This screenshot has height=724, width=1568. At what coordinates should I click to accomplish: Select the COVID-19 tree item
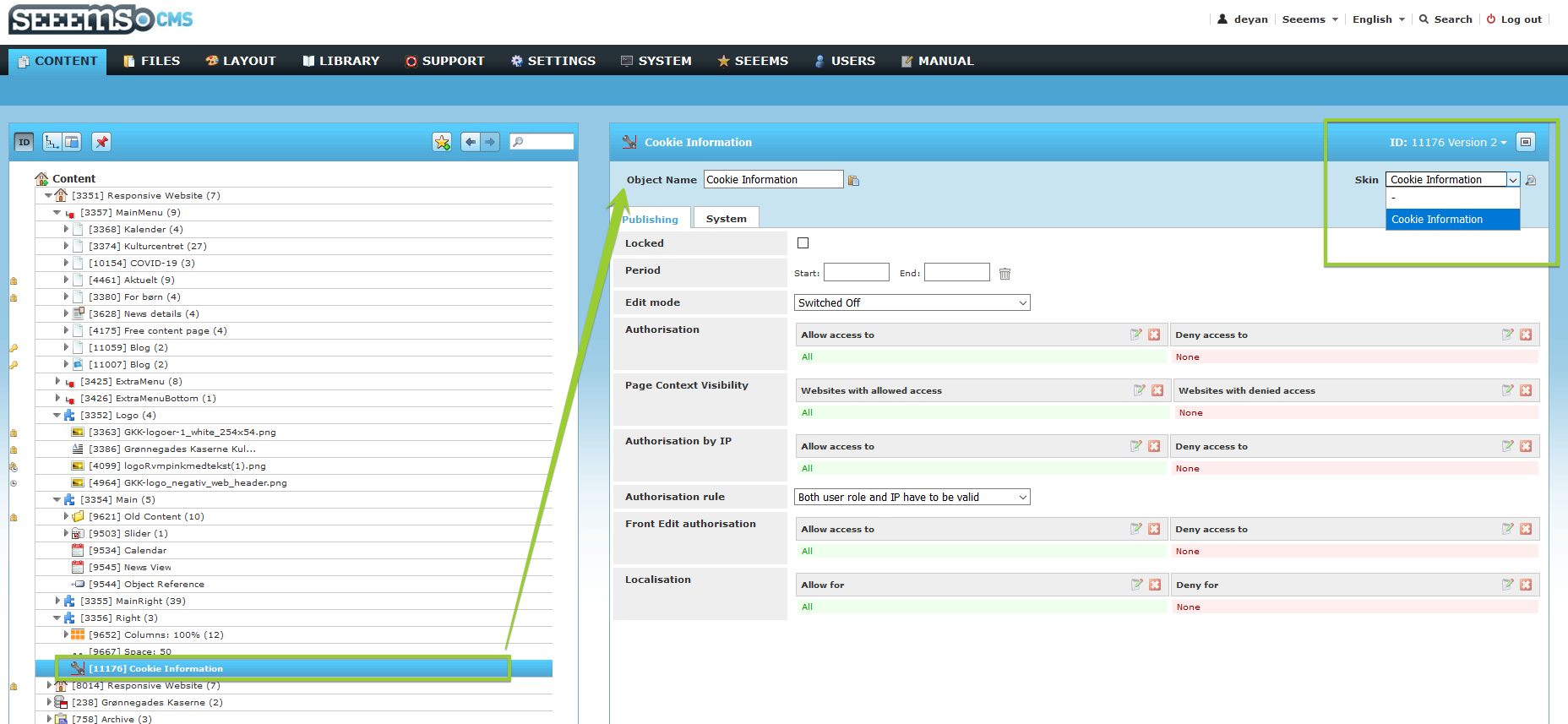[x=142, y=264]
